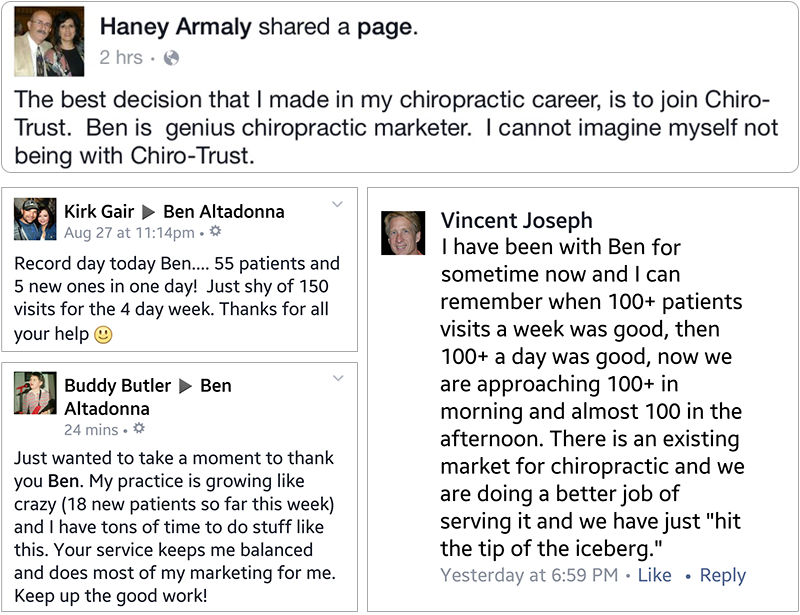The width and height of the screenshot is (800, 615).
Task: Open Buddy Butler's profile photo
Action: click(35, 393)
